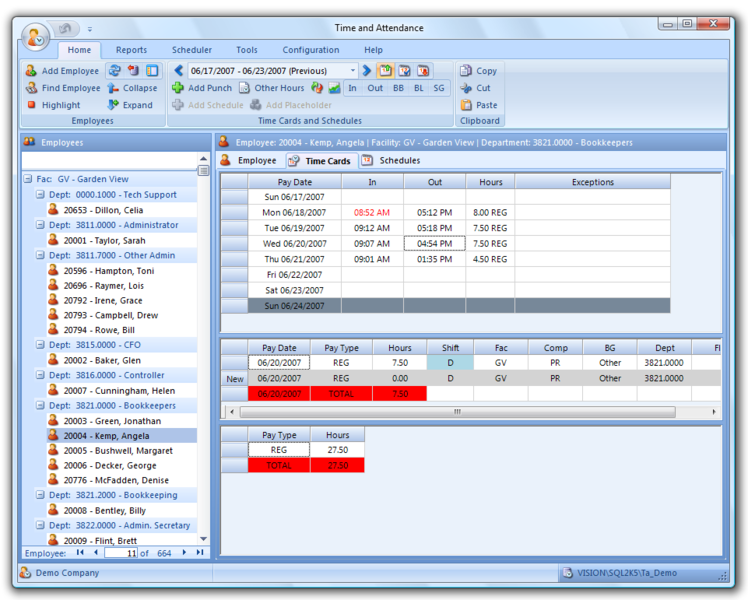748x600 pixels.
Task: Click the database cylinder icon with red arrow
Action: tap(133, 71)
